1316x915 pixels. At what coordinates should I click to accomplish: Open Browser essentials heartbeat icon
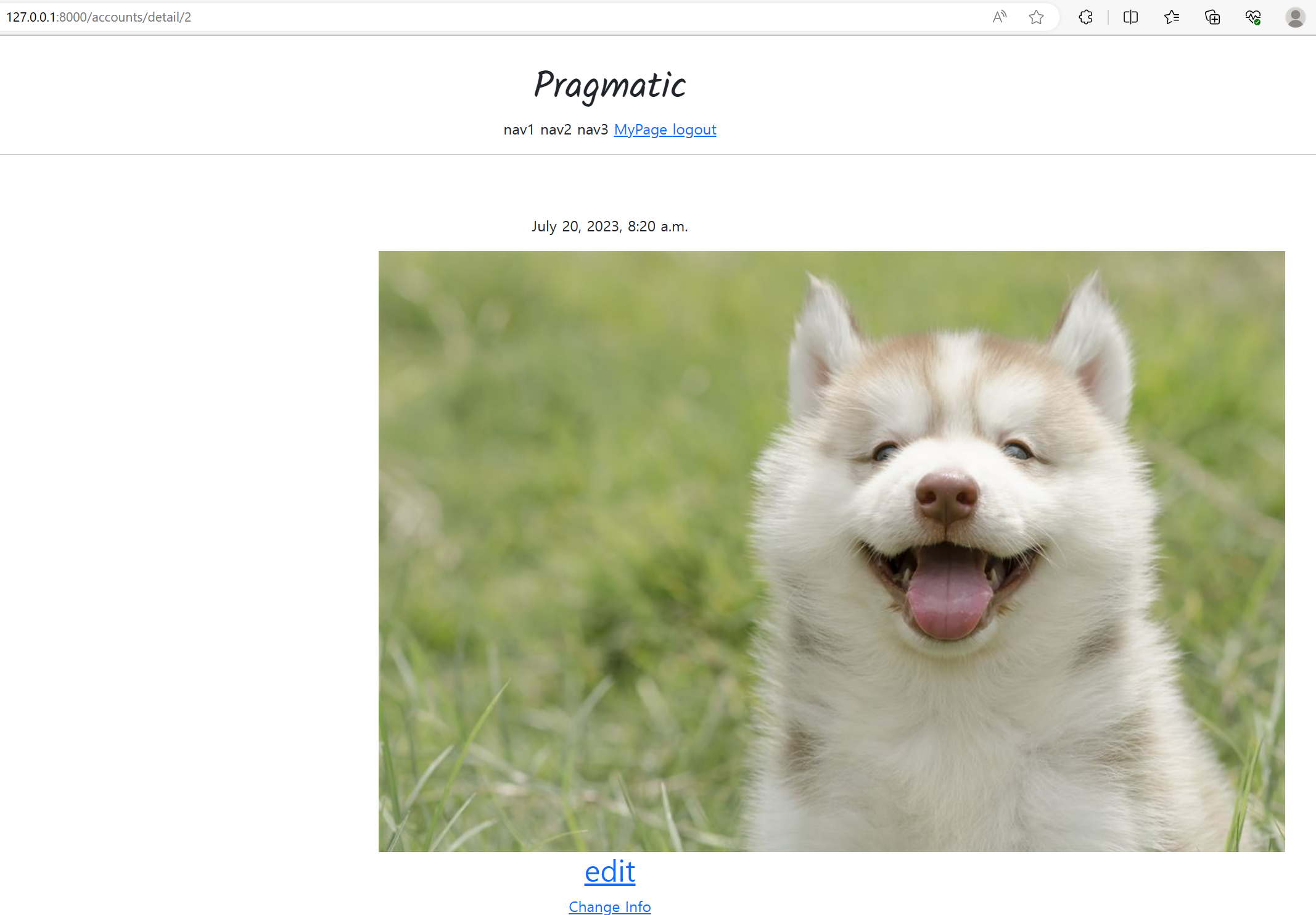tap(1252, 17)
